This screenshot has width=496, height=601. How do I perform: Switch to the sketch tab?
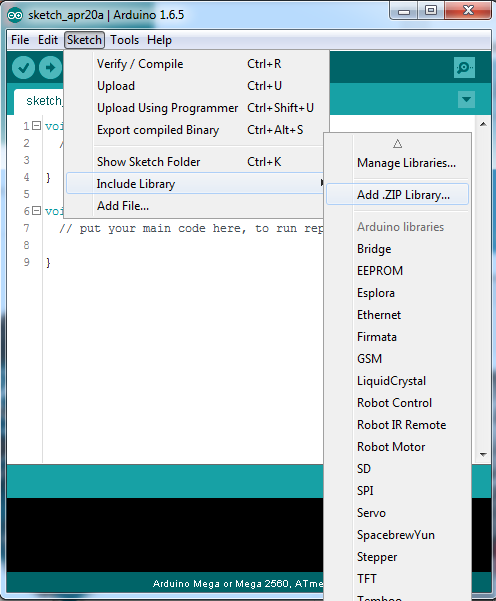click(x=39, y=101)
